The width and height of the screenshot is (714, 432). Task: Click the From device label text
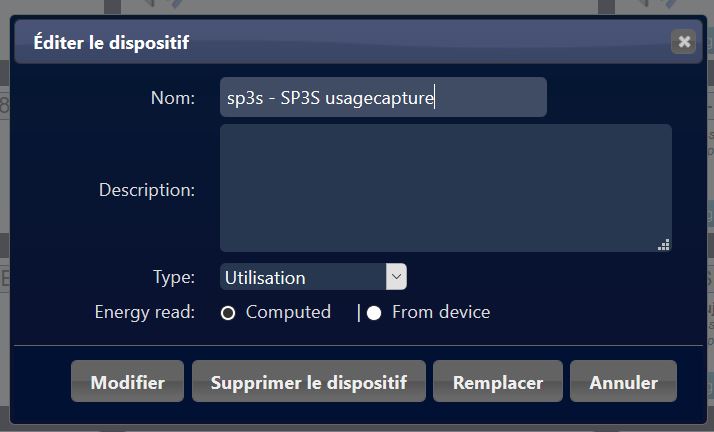pyautogui.click(x=441, y=312)
